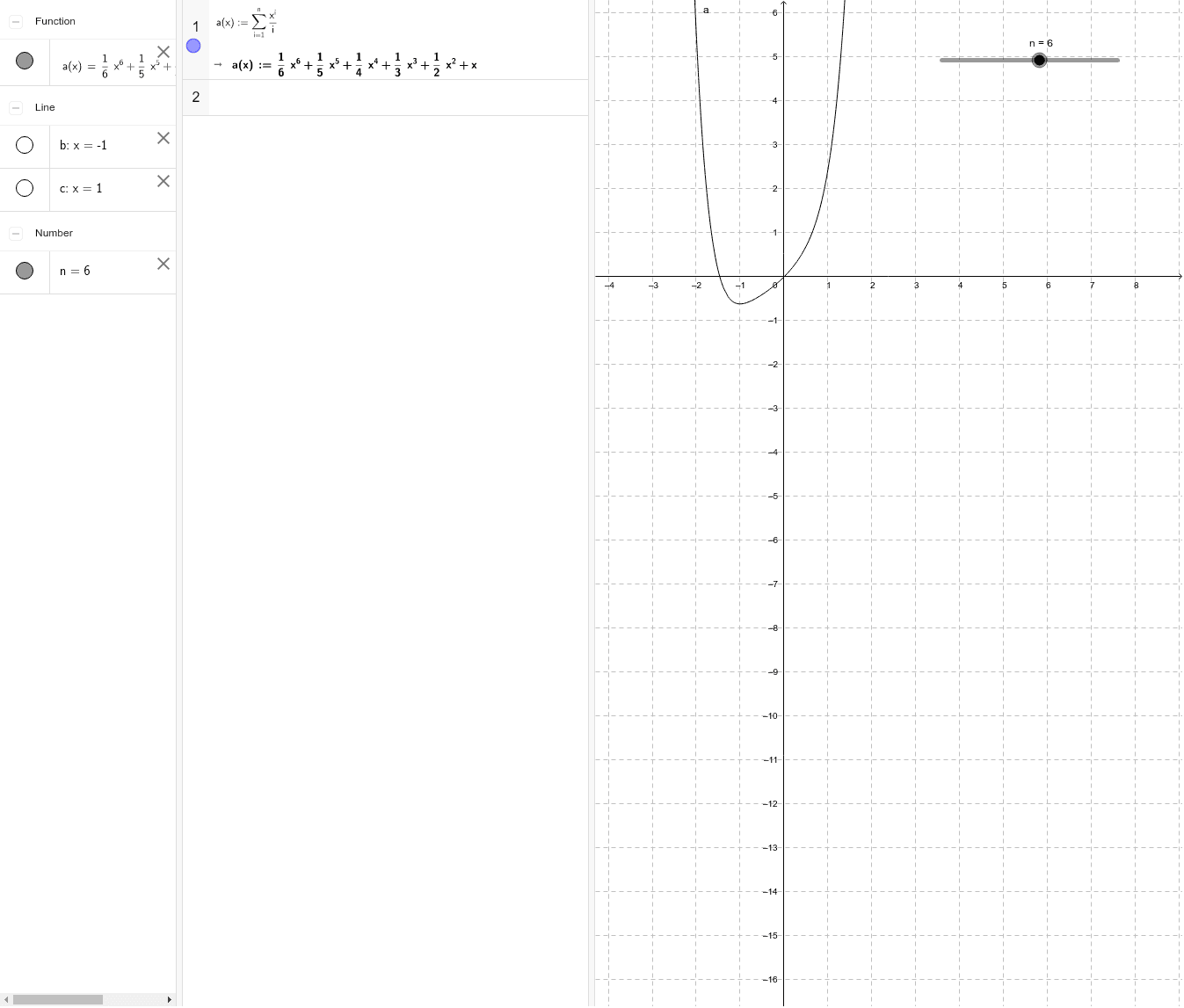Click the n = 6 entry in the Number section
1184x1008 pixels.
click(75, 271)
